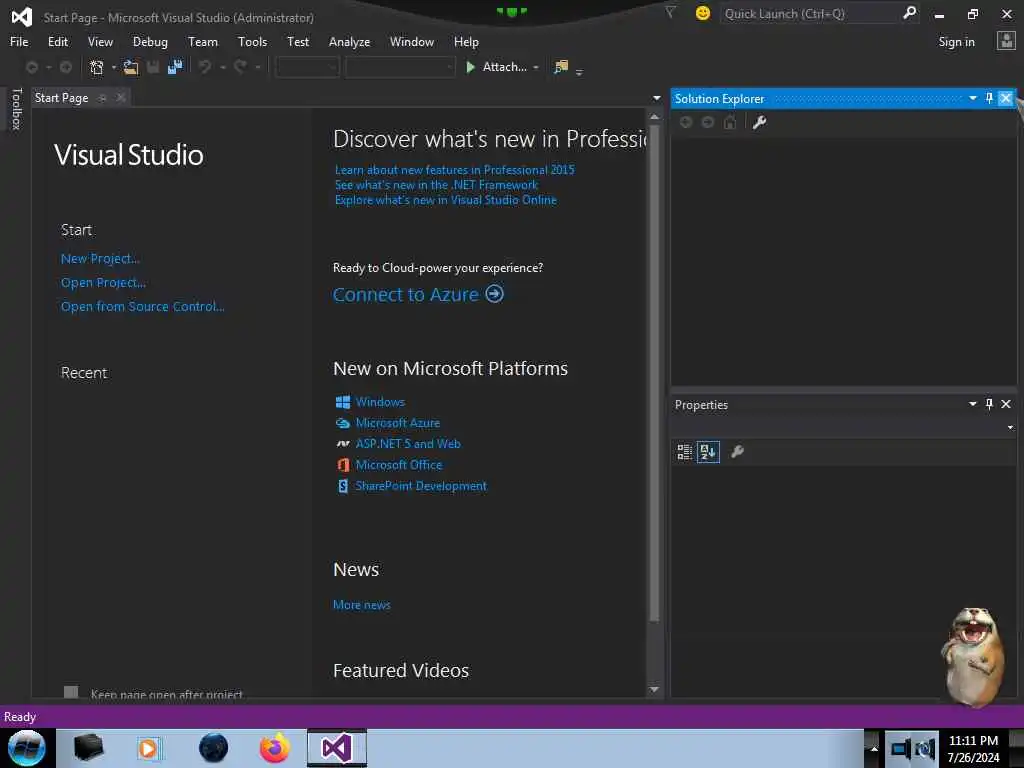
Task: Open the Solution Explorer window position dropdown
Action: (972, 99)
